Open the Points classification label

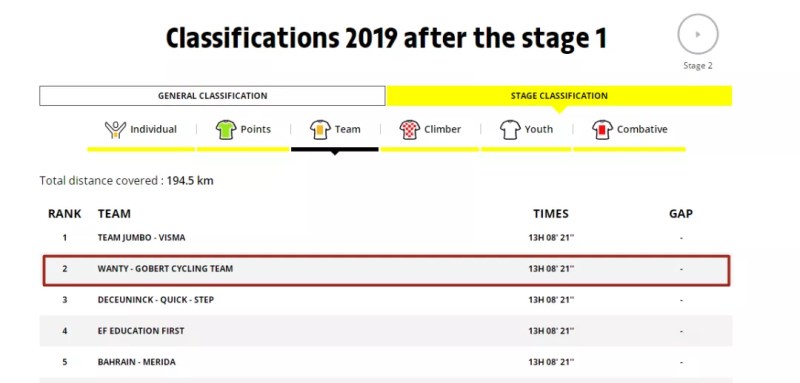pos(256,130)
